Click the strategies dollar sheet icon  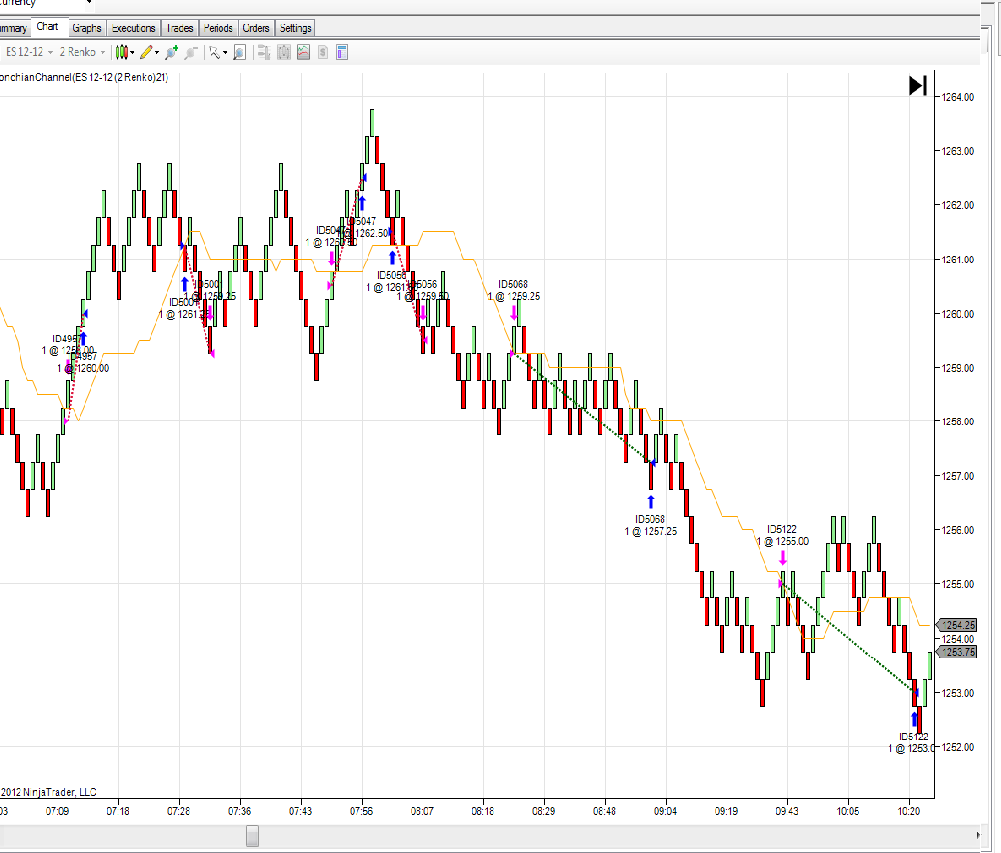(322, 52)
